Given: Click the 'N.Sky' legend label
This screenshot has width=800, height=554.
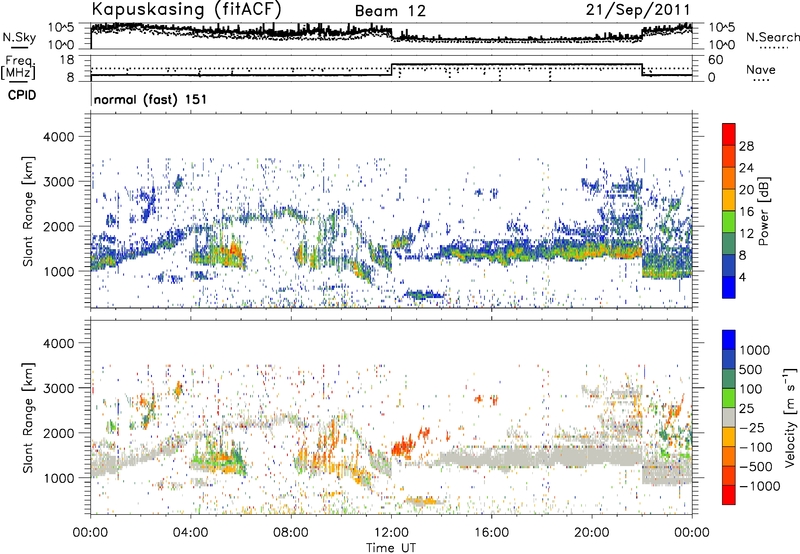Looking at the screenshot, I should pos(19,37).
